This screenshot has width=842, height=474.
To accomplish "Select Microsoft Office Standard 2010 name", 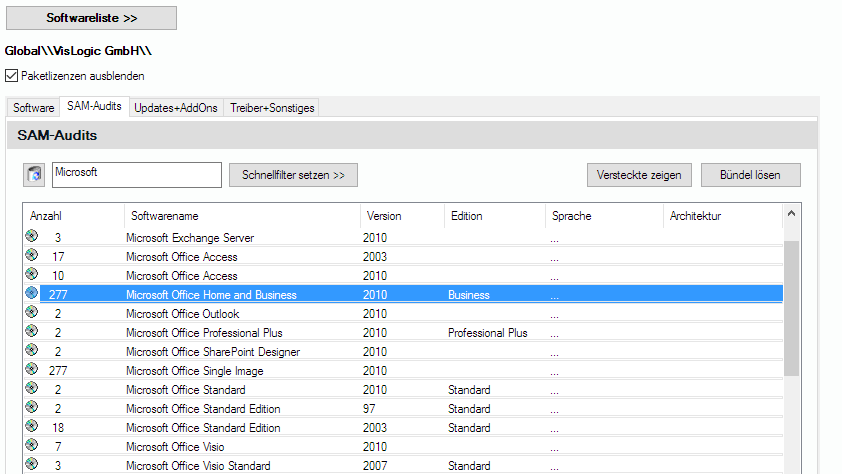I will pyautogui.click(x=186, y=390).
